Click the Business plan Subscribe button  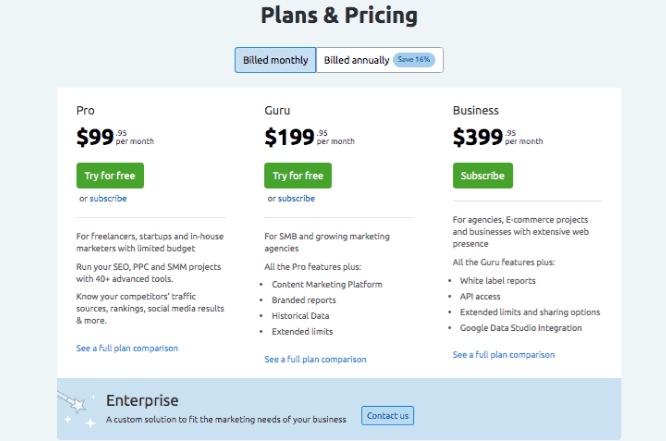[483, 175]
